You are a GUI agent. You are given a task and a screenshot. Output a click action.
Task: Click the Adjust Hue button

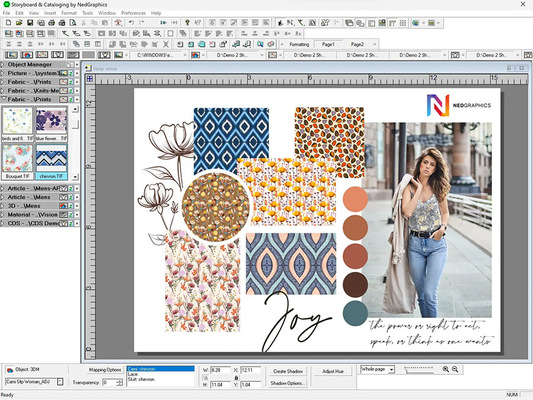coord(333,371)
